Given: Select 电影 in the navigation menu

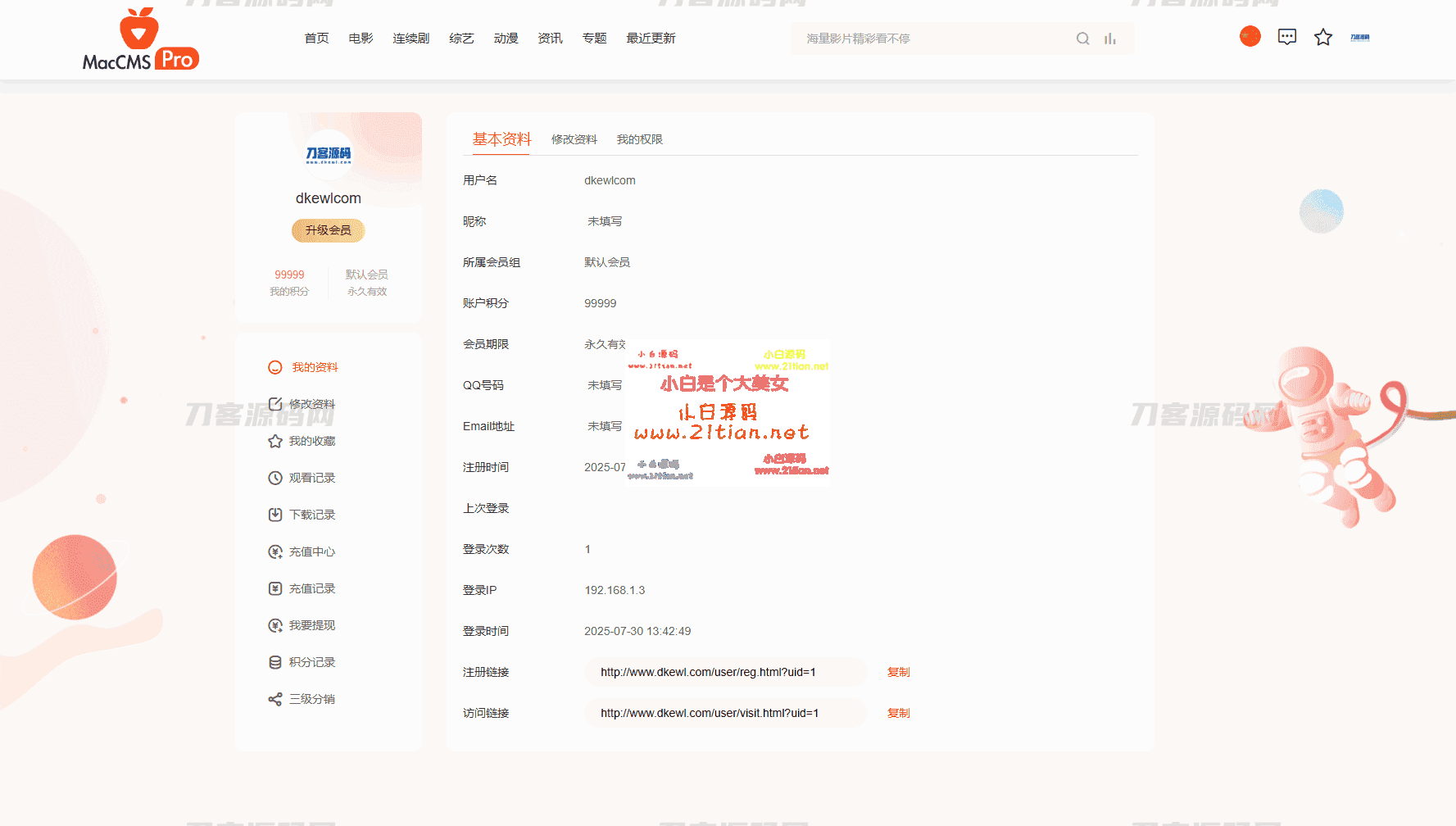Looking at the screenshot, I should pos(360,38).
